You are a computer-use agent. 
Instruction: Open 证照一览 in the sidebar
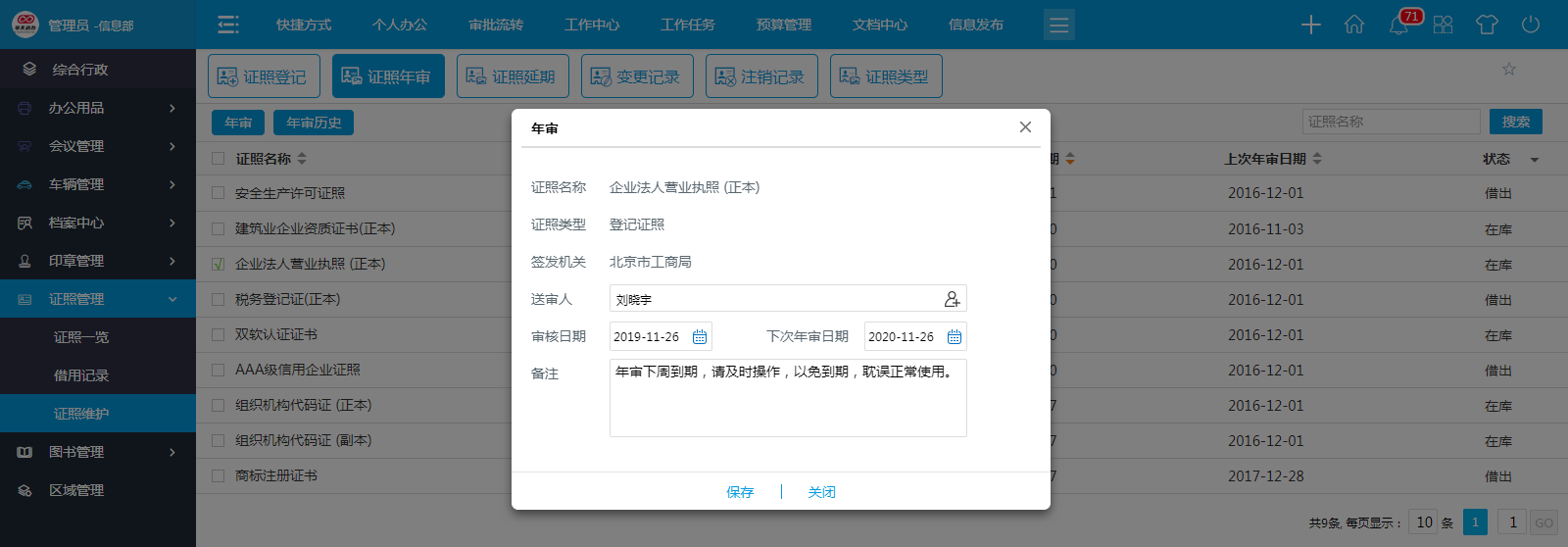point(81,337)
